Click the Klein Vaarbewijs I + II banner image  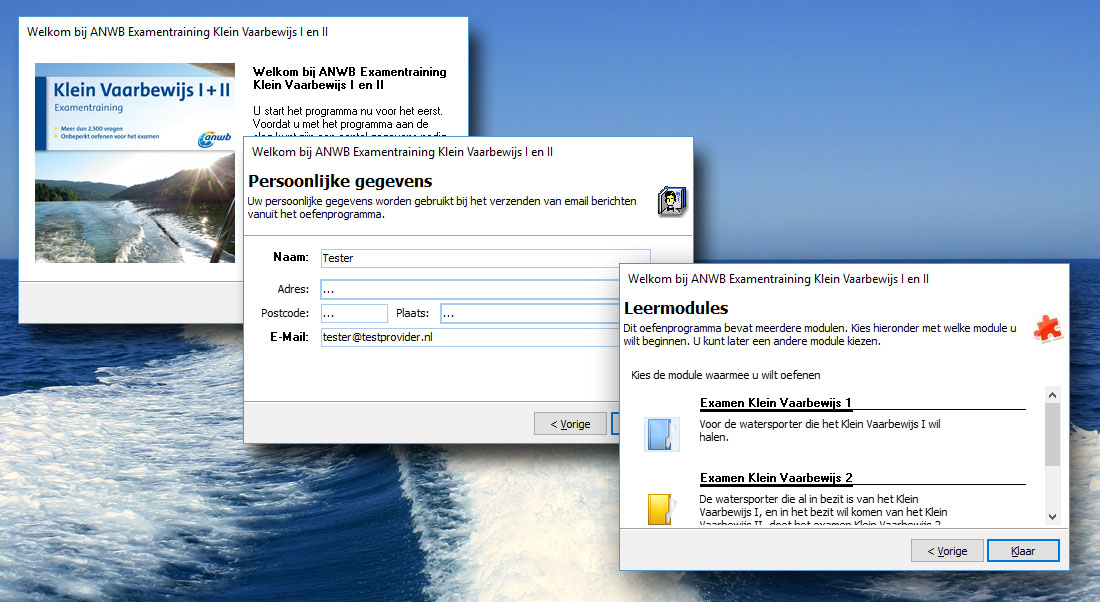click(134, 162)
